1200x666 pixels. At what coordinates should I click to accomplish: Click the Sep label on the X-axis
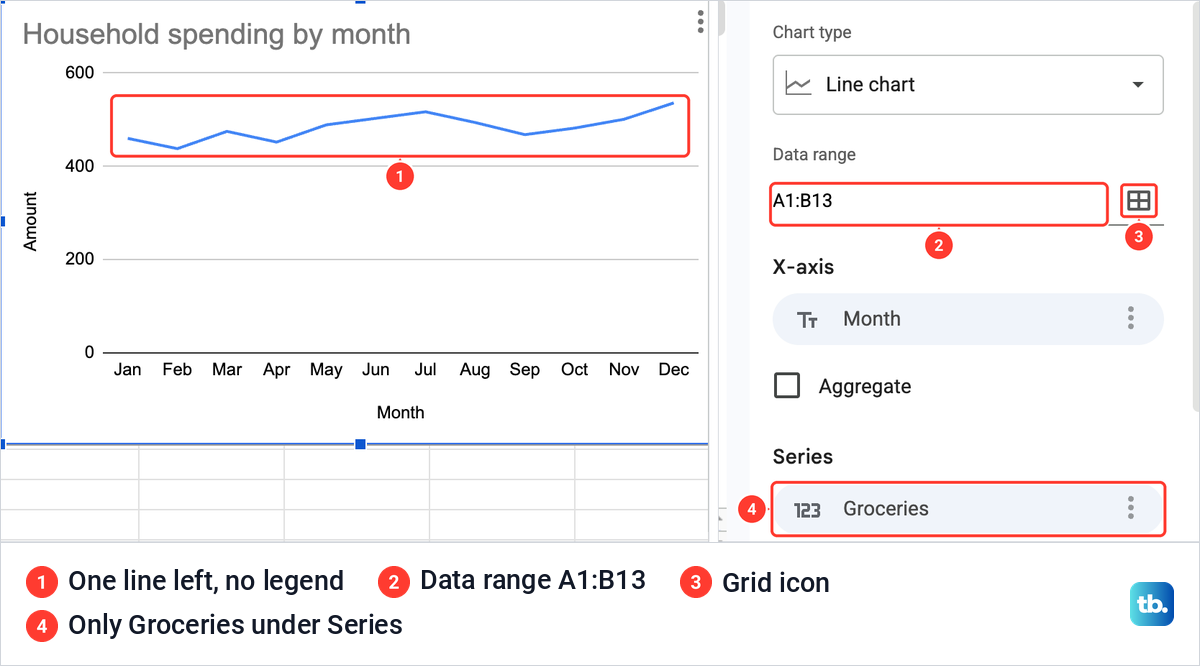coord(525,370)
